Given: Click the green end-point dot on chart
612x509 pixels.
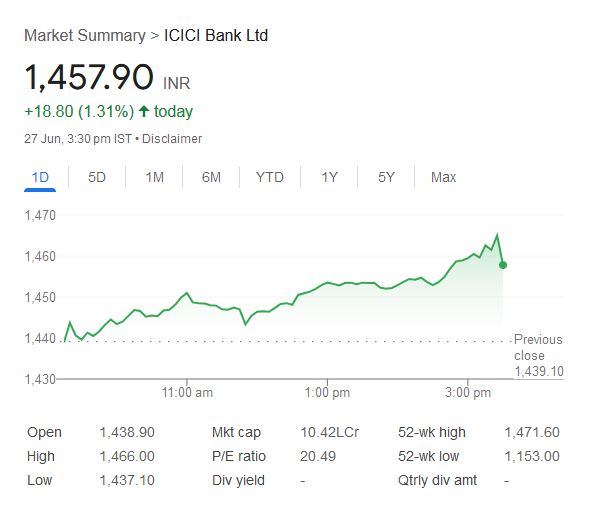Looking at the screenshot, I should [502, 265].
